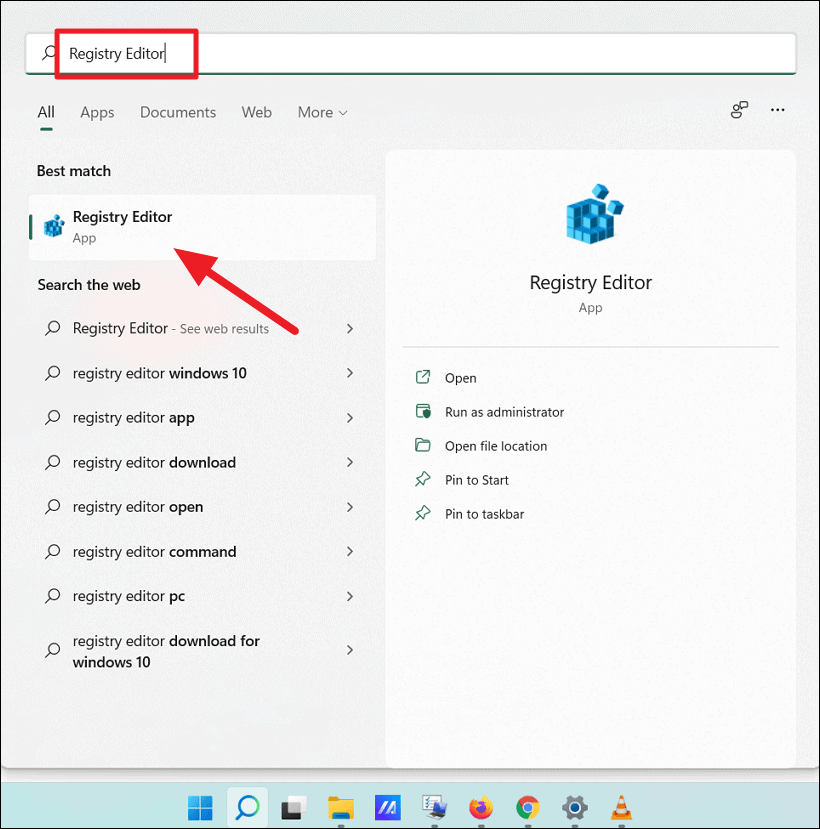
Task: Open Registry Editor See web results suggestion
Action: 171,328
